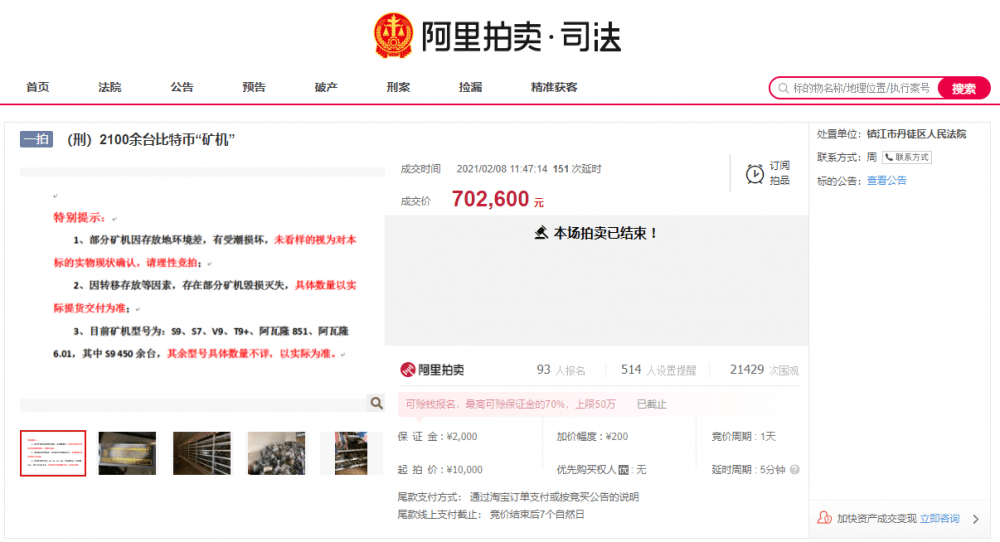Open the 破产 navigation tab

point(326,87)
